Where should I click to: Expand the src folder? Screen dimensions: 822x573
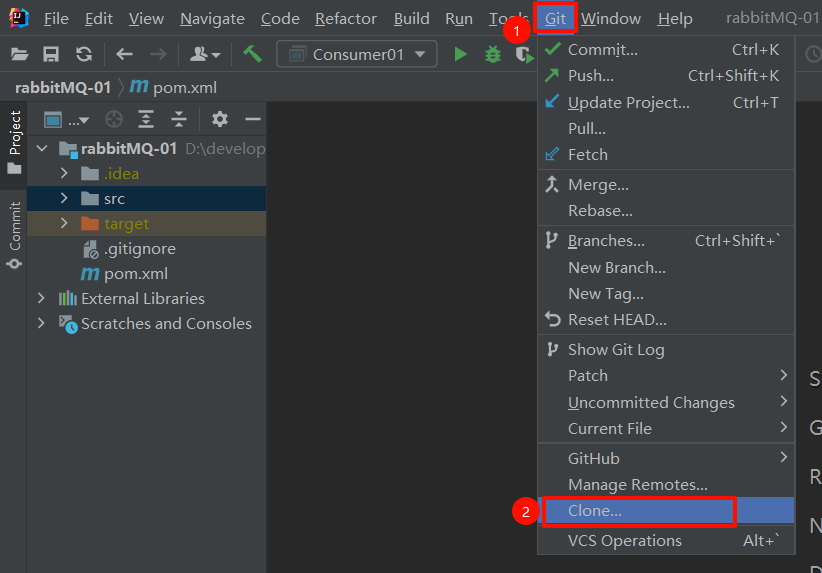(x=64, y=198)
